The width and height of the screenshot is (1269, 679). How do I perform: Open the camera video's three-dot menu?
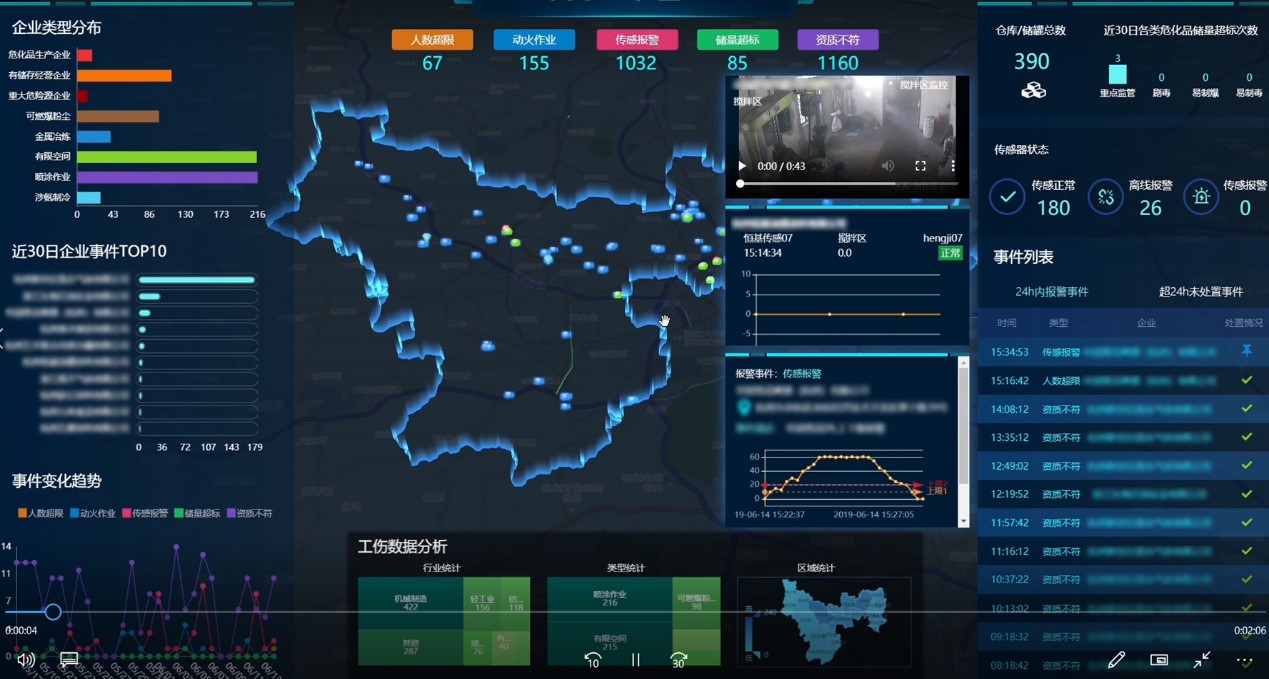[x=952, y=166]
